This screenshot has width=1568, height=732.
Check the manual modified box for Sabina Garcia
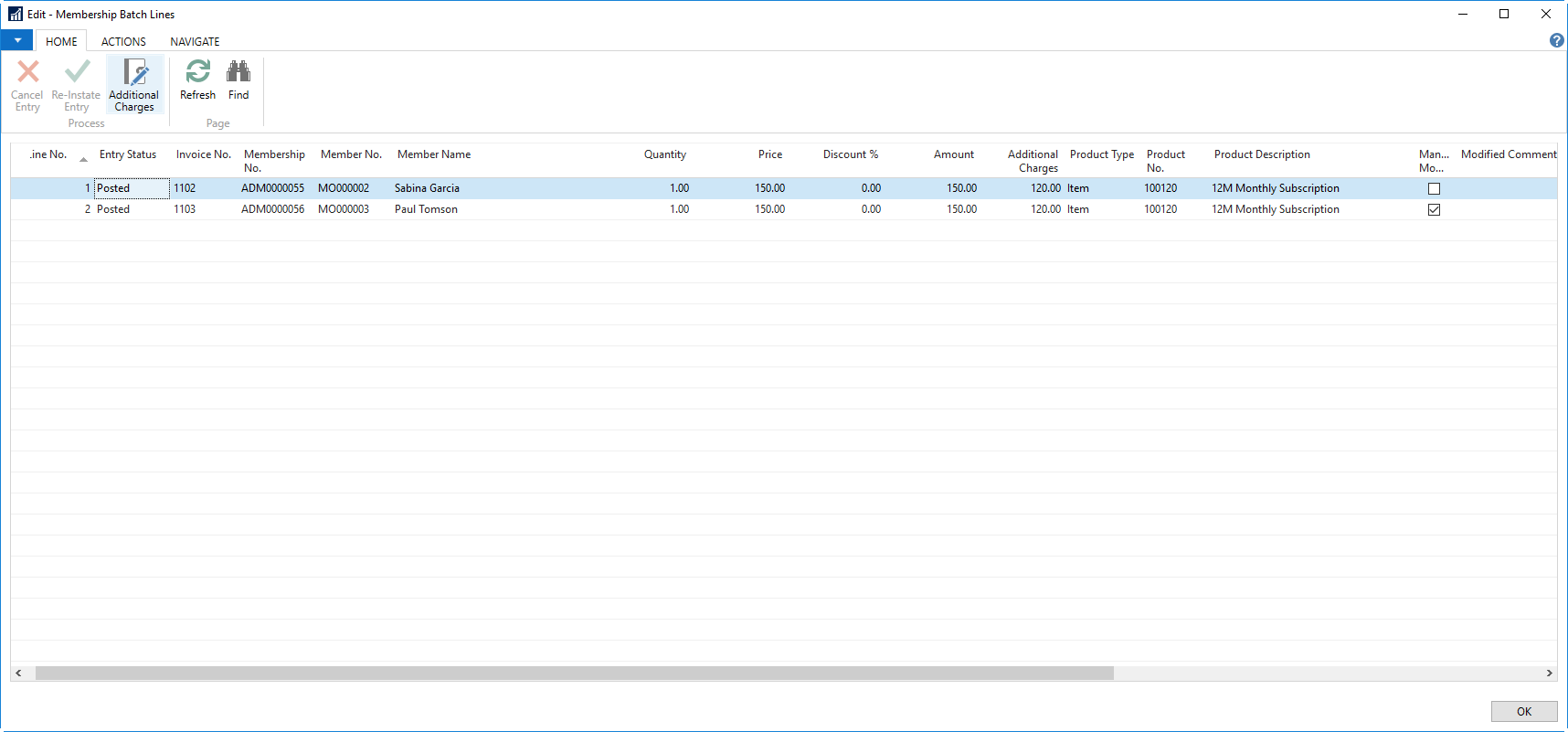pyautogui.click(x=1434, y=189)
